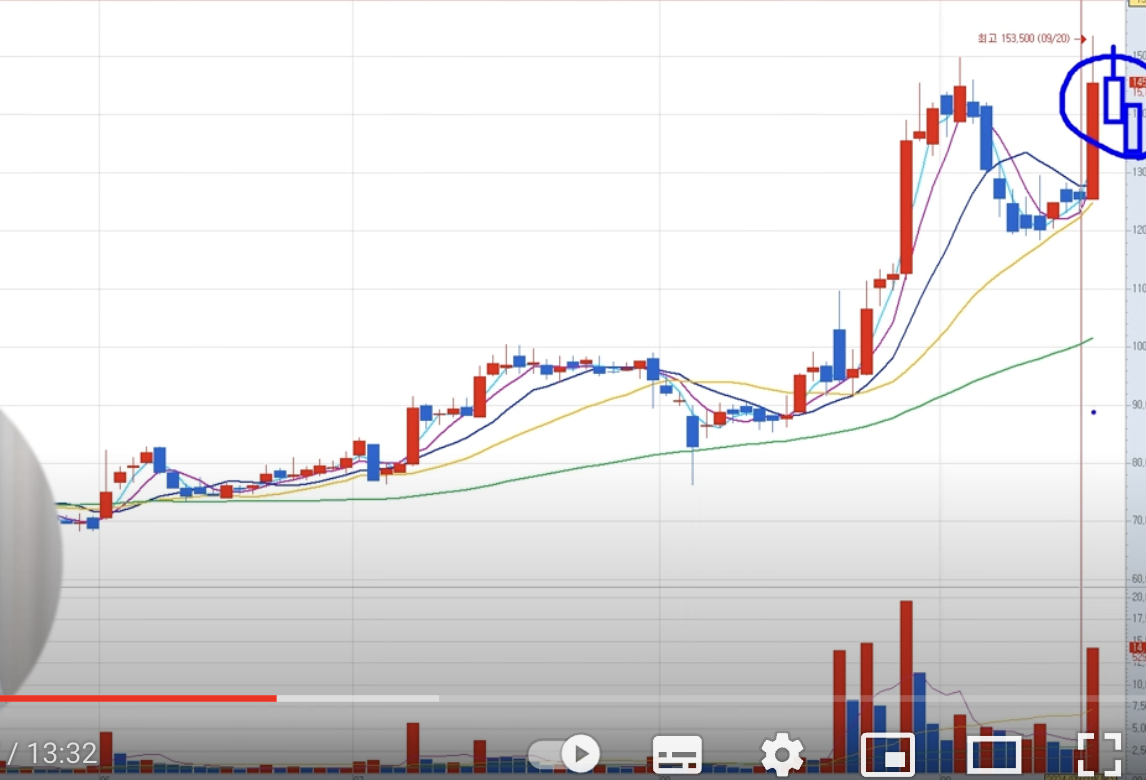The height and width of the screenshot is (780, 1146).
Task: Turn on subtitles/closed captions
Action: [x=677, y=754]
